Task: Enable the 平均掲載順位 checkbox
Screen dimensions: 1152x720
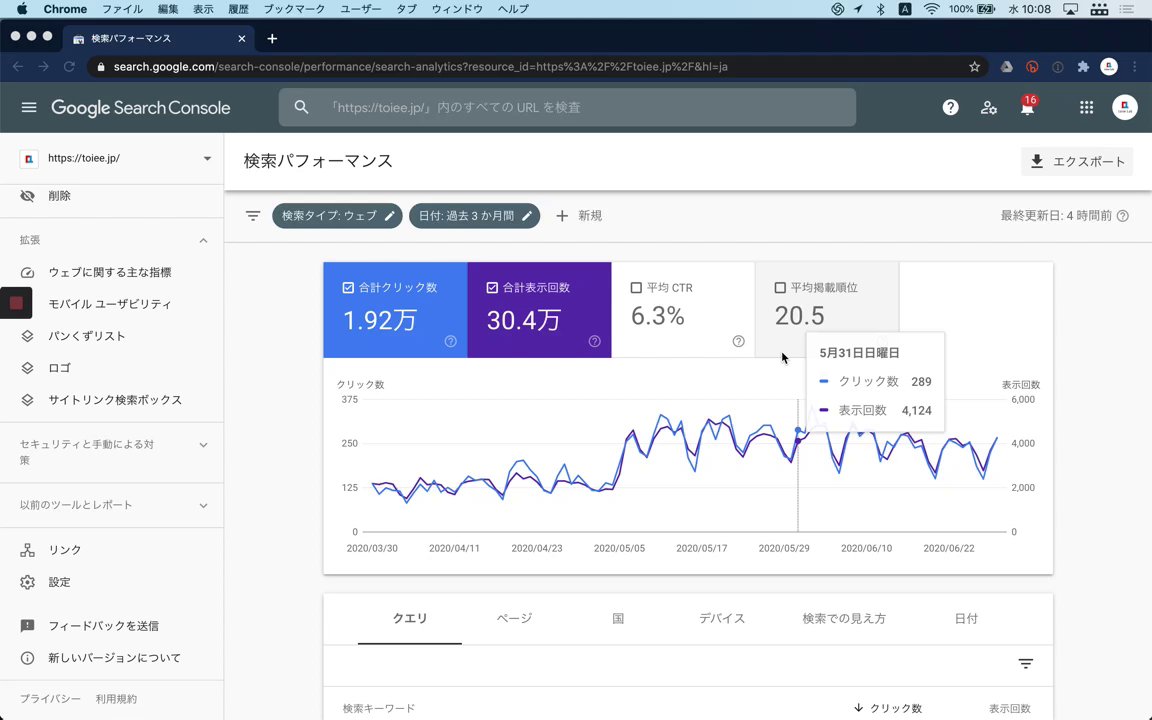Action: click(x=780, y=287)
